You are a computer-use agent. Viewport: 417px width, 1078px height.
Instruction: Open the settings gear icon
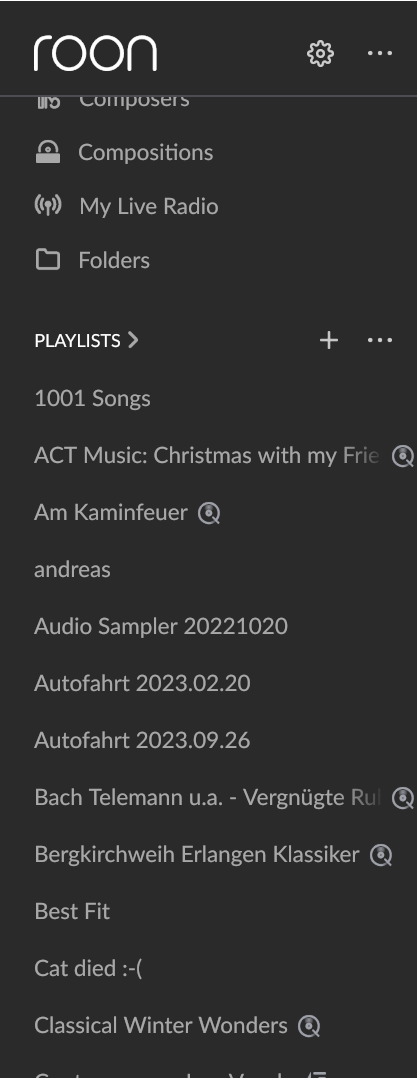point(320,54)
